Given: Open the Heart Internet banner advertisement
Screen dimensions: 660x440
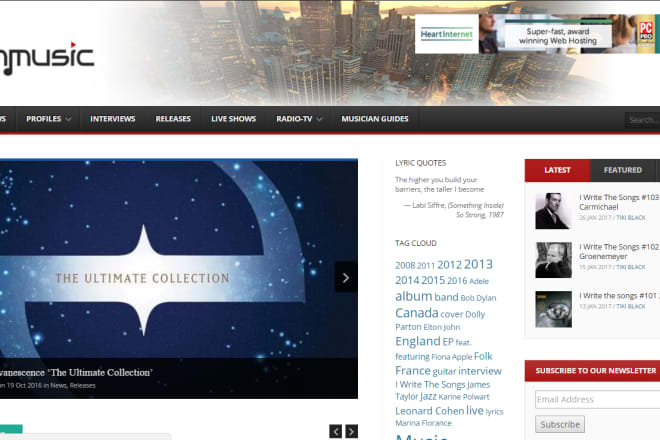Looking at the screenshot, I should pyautogui.click(x=535, y=35).
